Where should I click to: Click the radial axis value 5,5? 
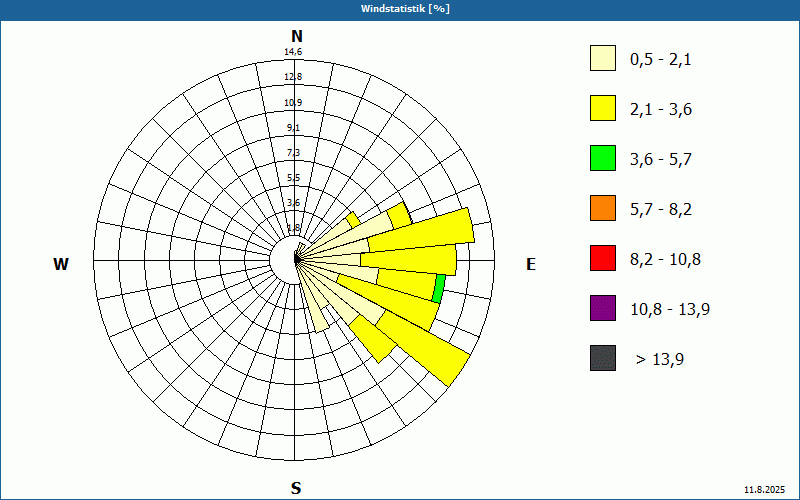point(293,178)
